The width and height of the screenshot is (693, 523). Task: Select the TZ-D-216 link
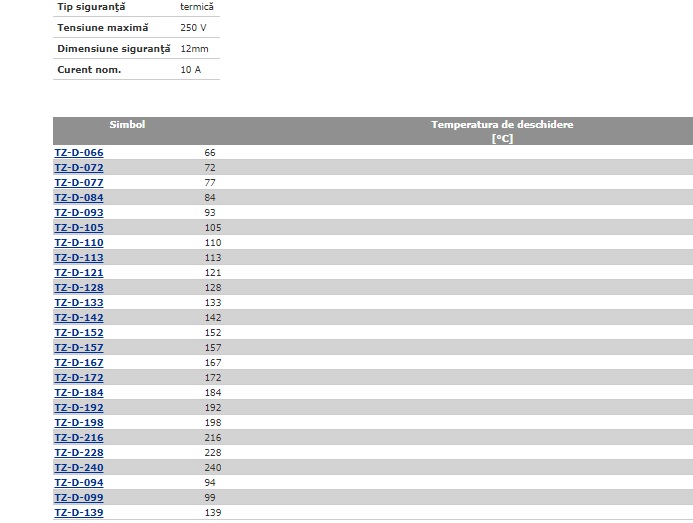(x=79, y=438)
